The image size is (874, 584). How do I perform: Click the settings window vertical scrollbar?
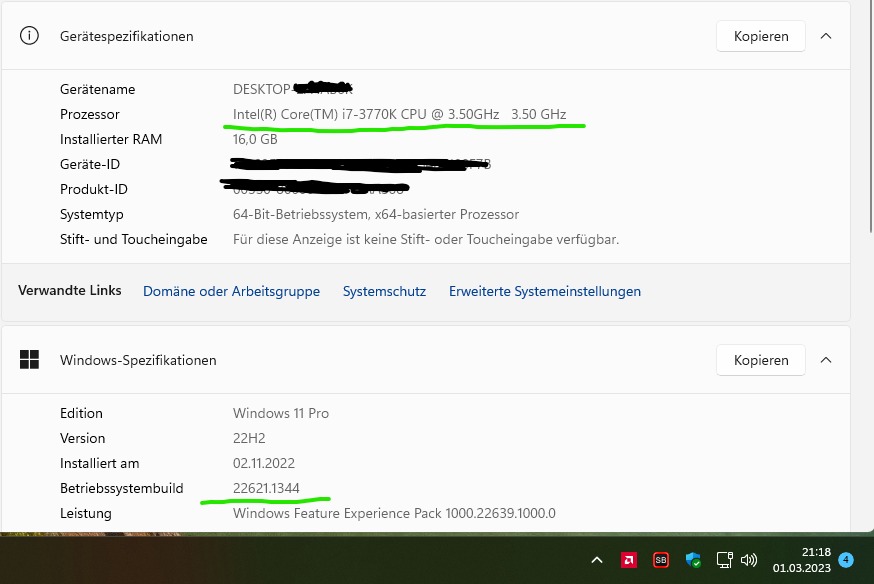[871, 117]
